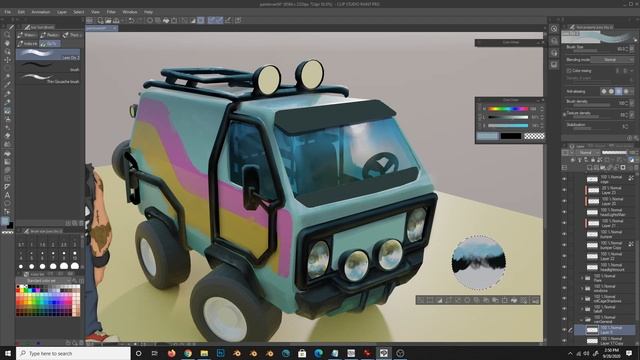Open Firefox from the taskbar
640x360 pixels.
171,353
